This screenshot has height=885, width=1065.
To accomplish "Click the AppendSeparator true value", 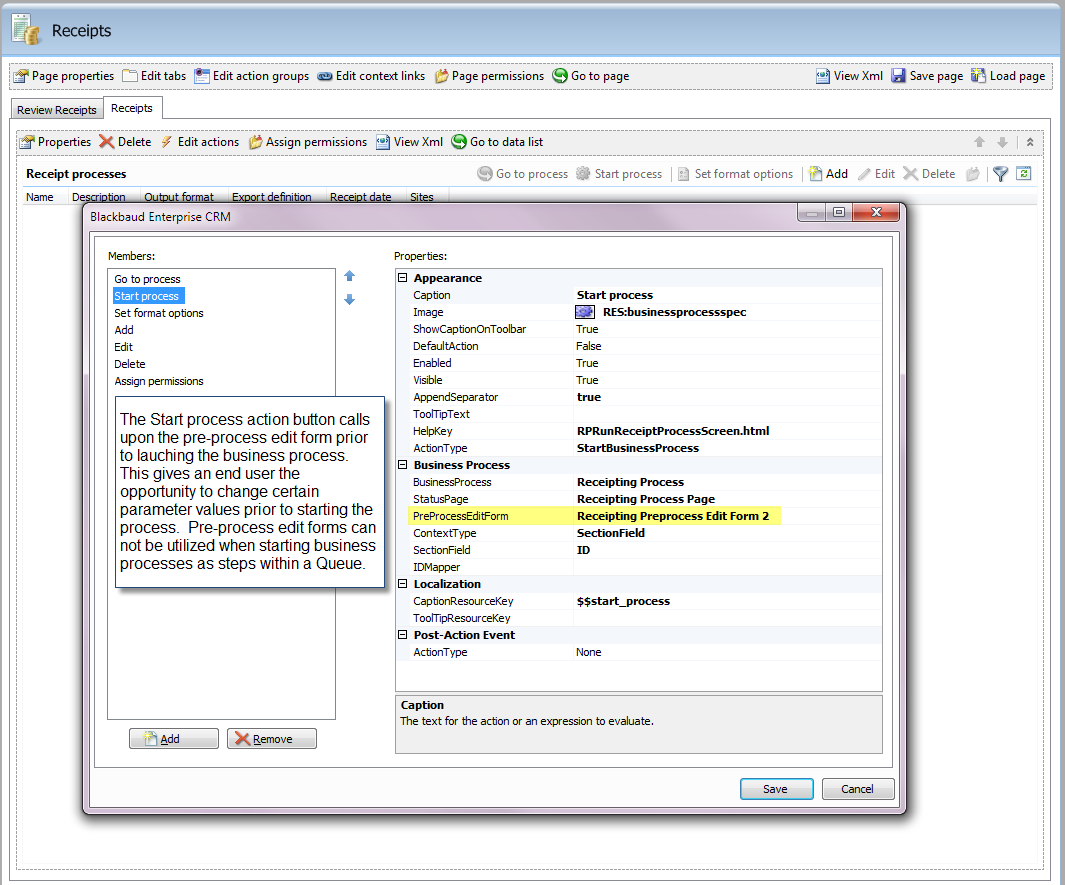I will (x=589, y=397).
